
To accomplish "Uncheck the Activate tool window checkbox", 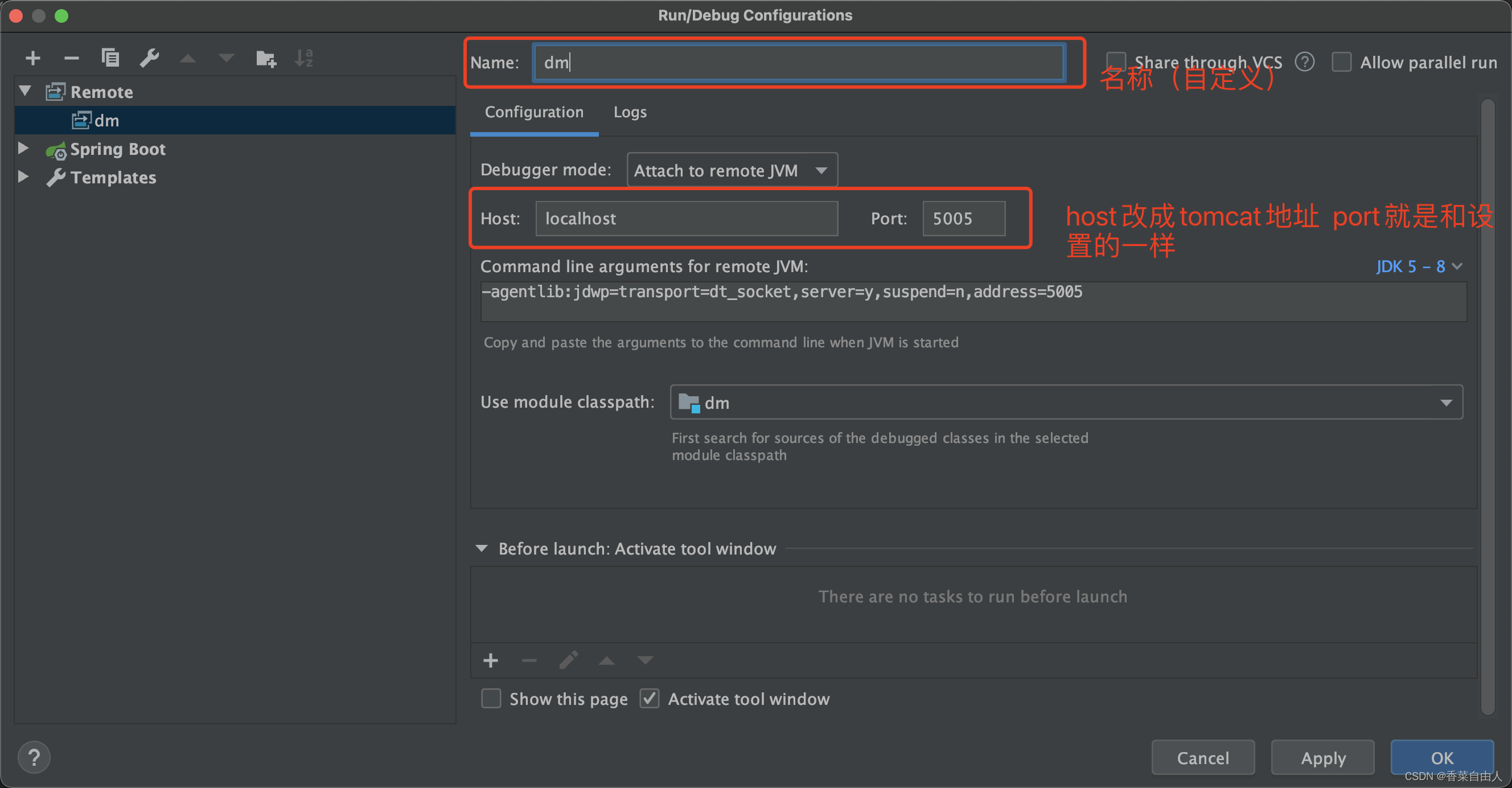I will point(649,699).
